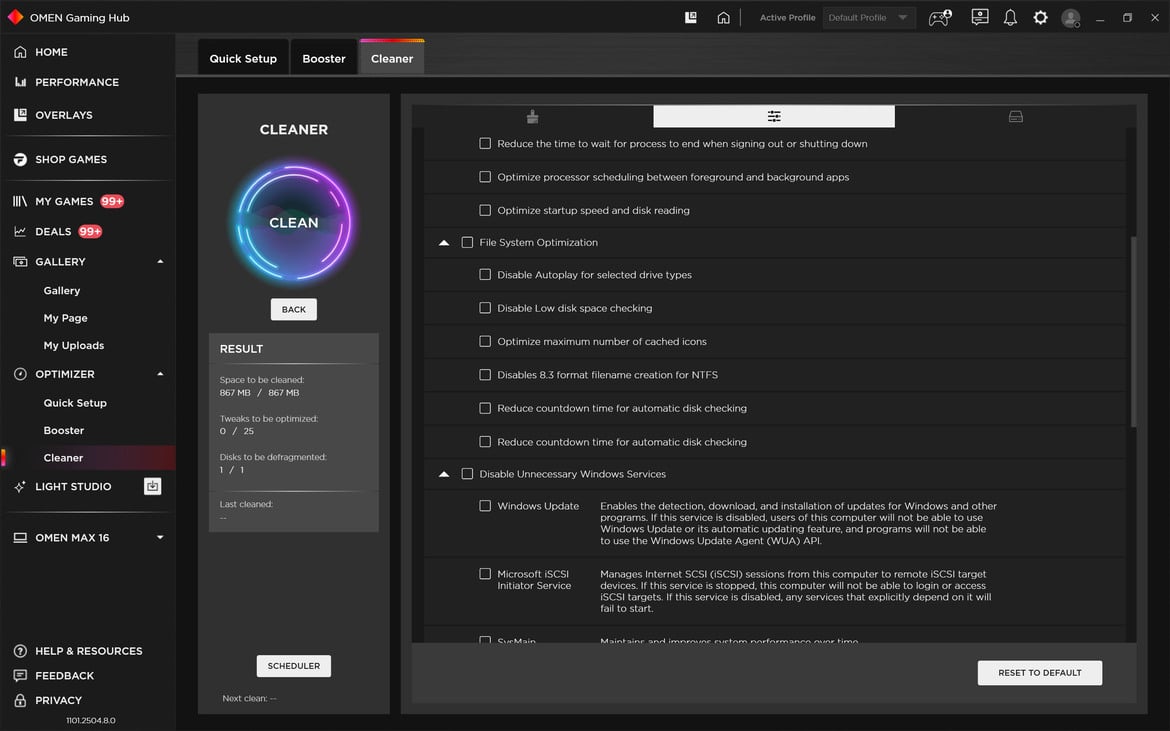Enable 'Disable Autoplay for selected drive types'
This screenshot has width=1170, height=731.
485,274
